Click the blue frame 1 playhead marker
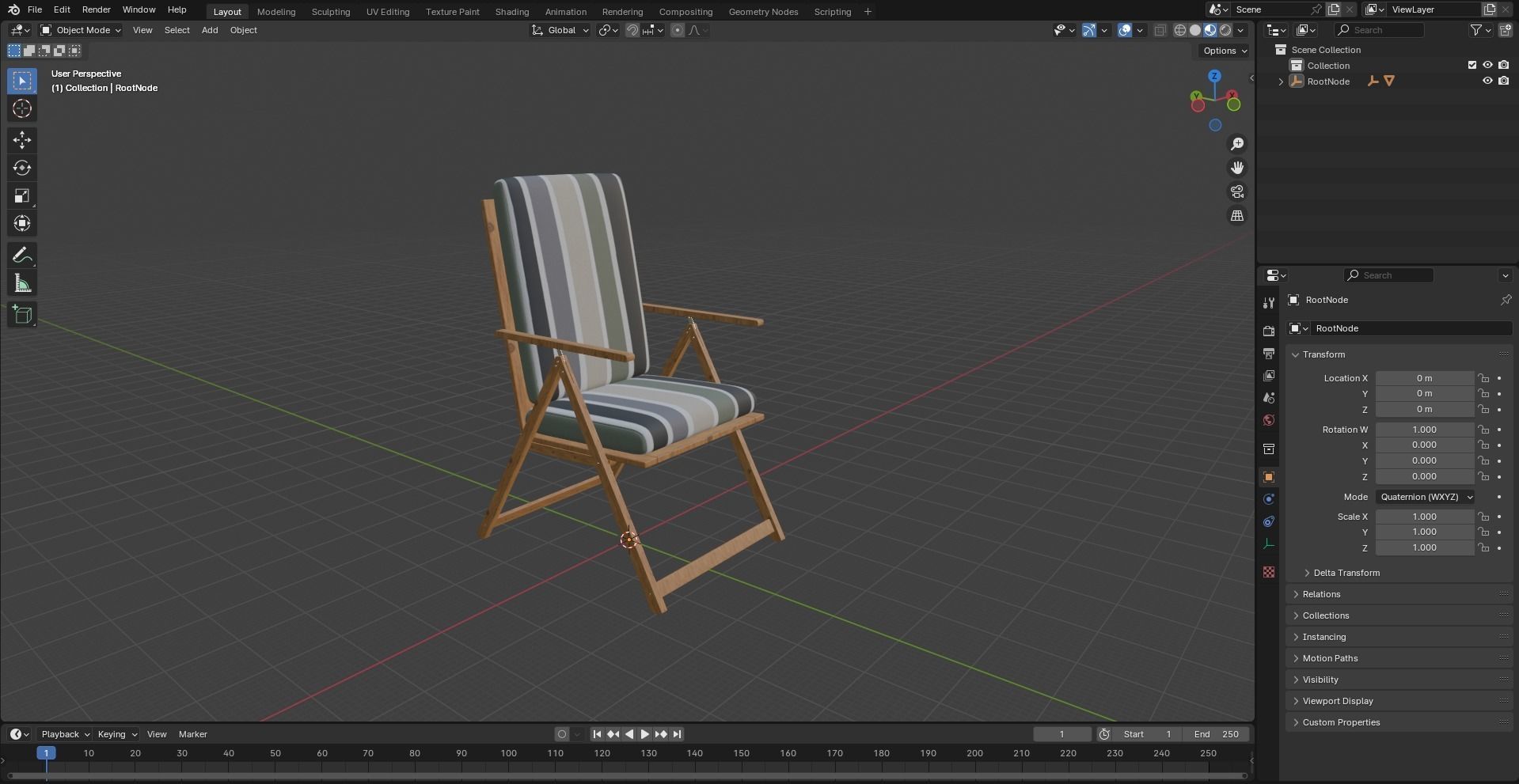This screenshot has width=1519, height=784. (46, 753)
